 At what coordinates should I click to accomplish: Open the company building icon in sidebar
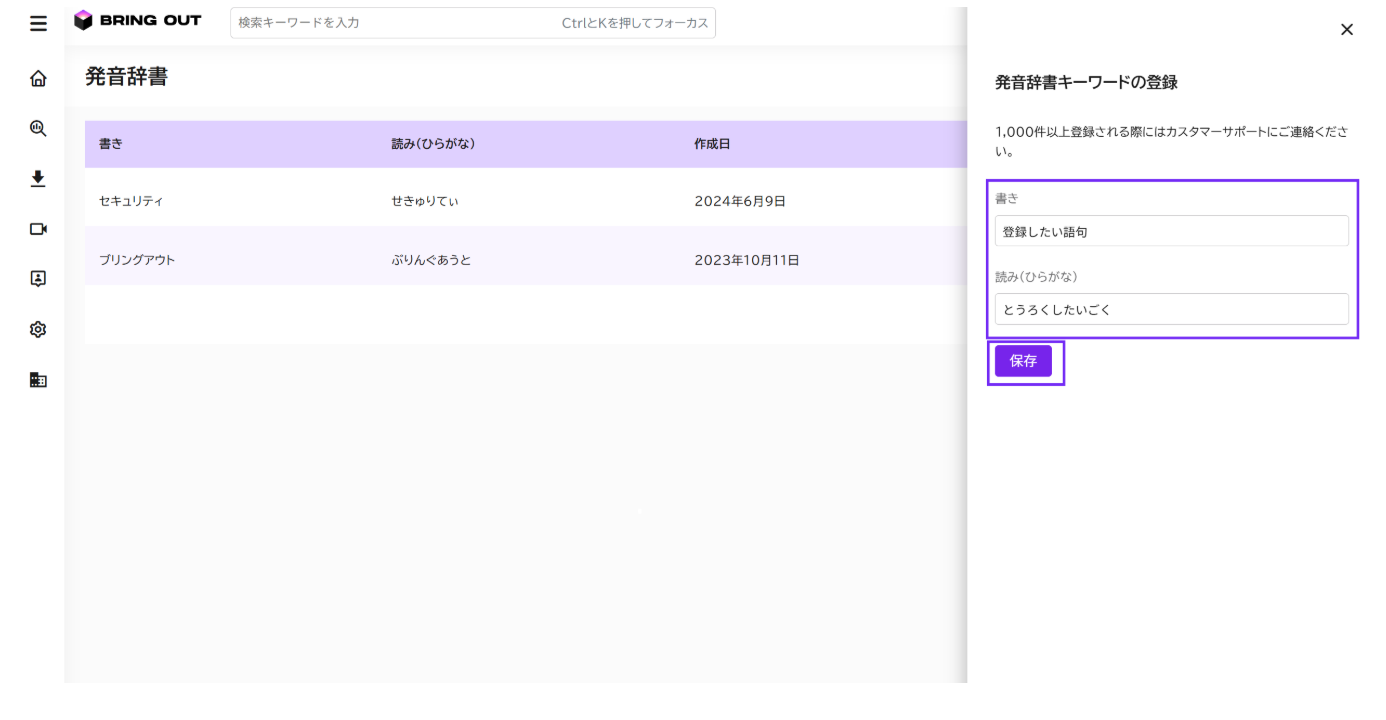(x=38, y=380)
